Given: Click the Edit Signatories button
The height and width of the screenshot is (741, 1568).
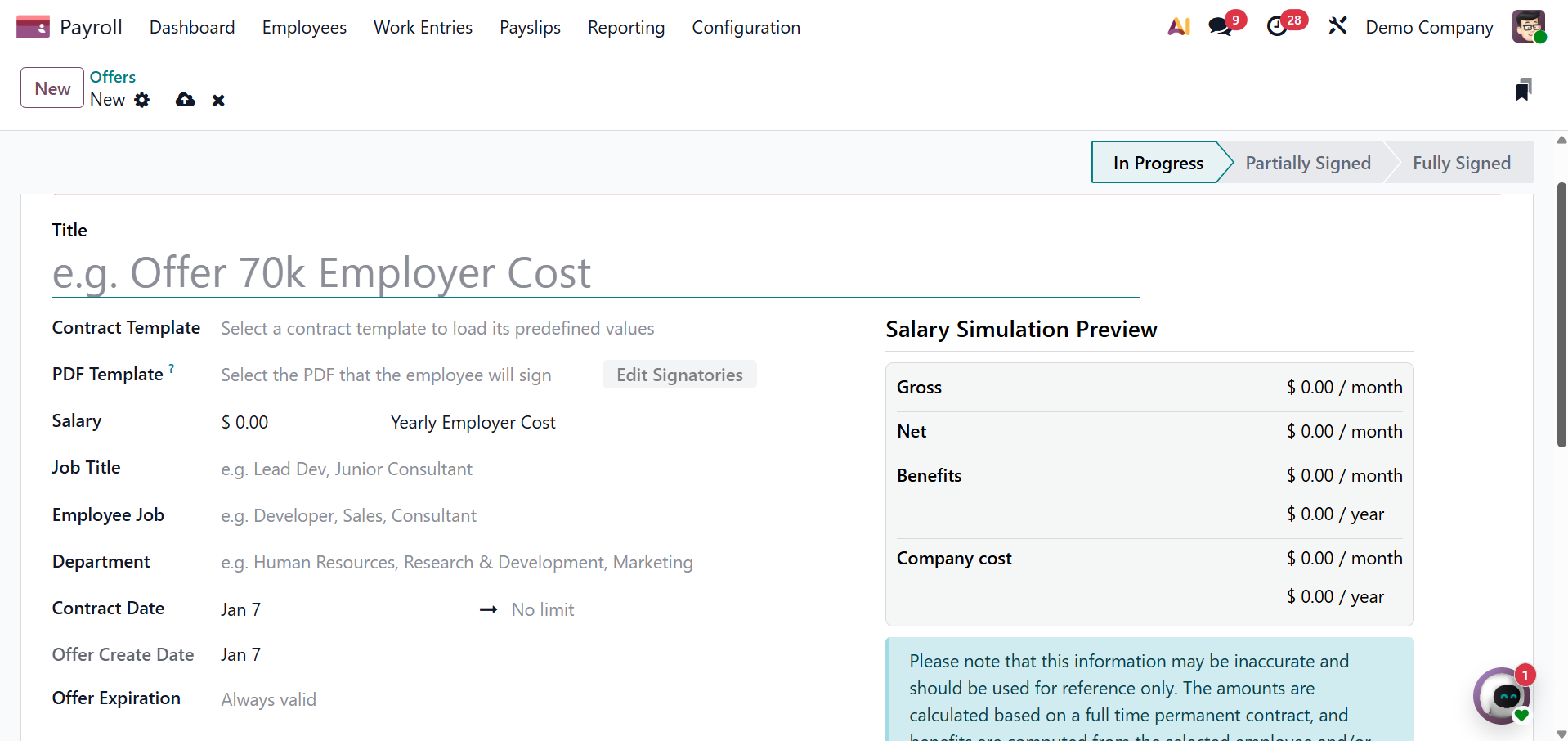Looking at the screenshot, I should (679, 375).
